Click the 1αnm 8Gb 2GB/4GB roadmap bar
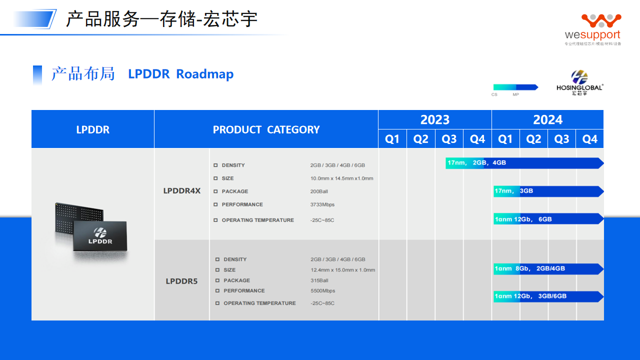This screenshot has width=640, height=360. [549, 269]
